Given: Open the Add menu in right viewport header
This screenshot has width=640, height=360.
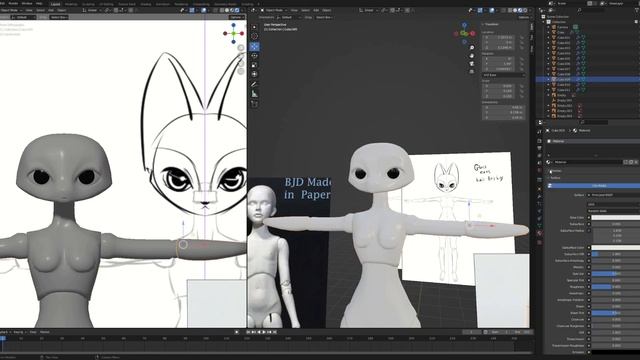Looking at the screenshot, I should pos(316,10).
